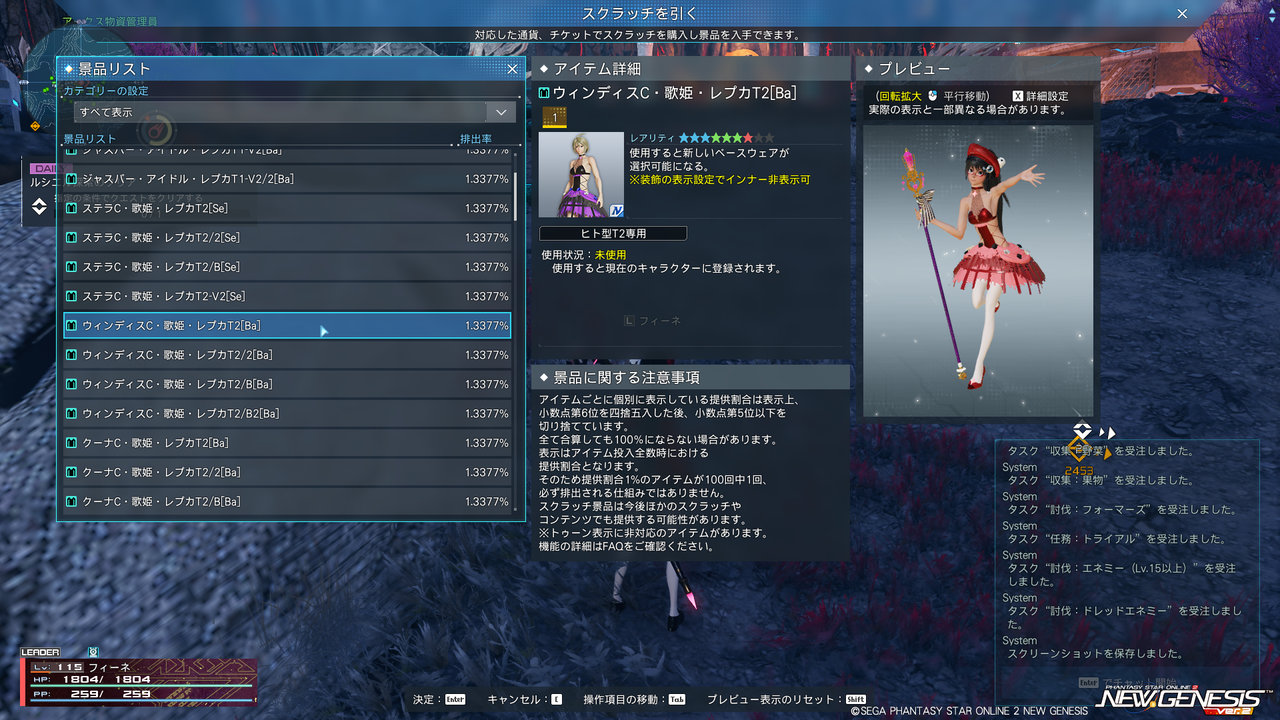This screenshot has width=1280, height=720.
Task: Click the 景品に関する注意事項 panel header
Action: [690, 377]
